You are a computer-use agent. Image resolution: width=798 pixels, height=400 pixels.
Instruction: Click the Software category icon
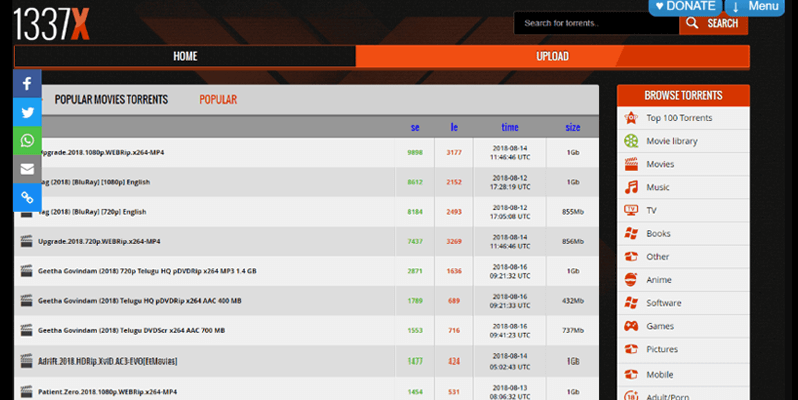coord(631,303)
